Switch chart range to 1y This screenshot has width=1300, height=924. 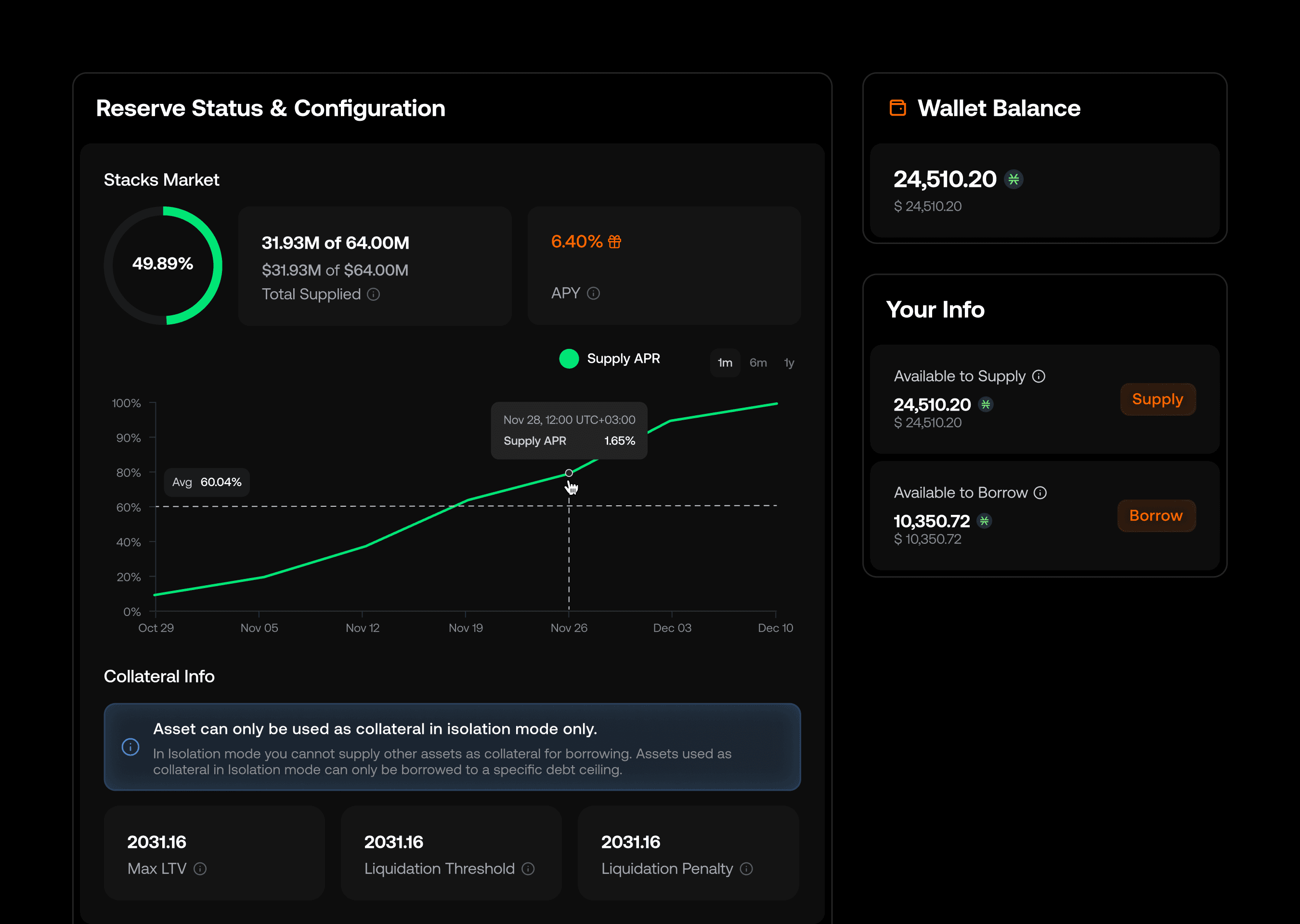[x=789, y=362]
